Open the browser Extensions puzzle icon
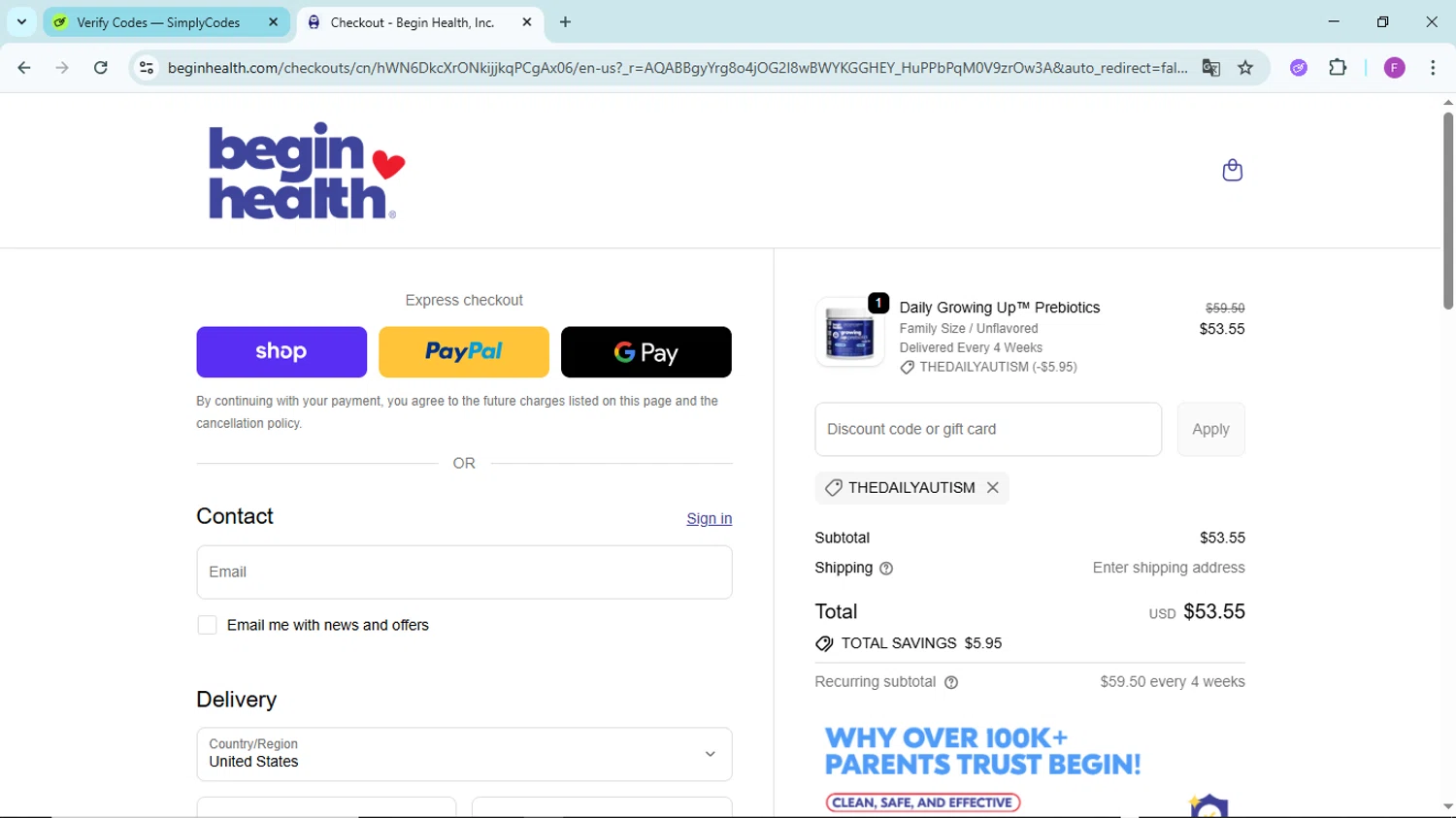 (x=1338, y=68)
